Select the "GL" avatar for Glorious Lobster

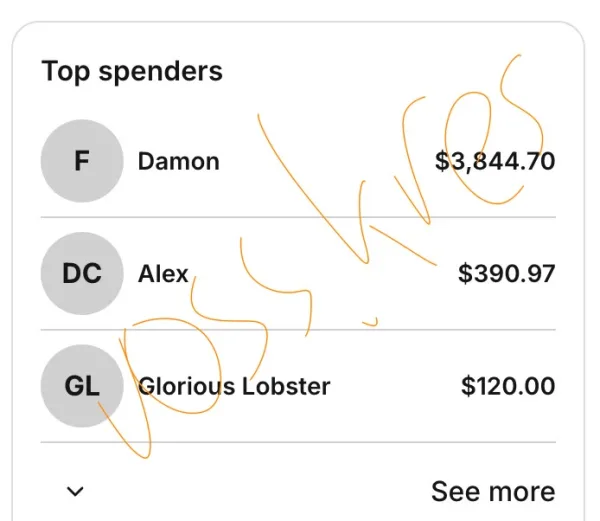click(x=82, y=386)
